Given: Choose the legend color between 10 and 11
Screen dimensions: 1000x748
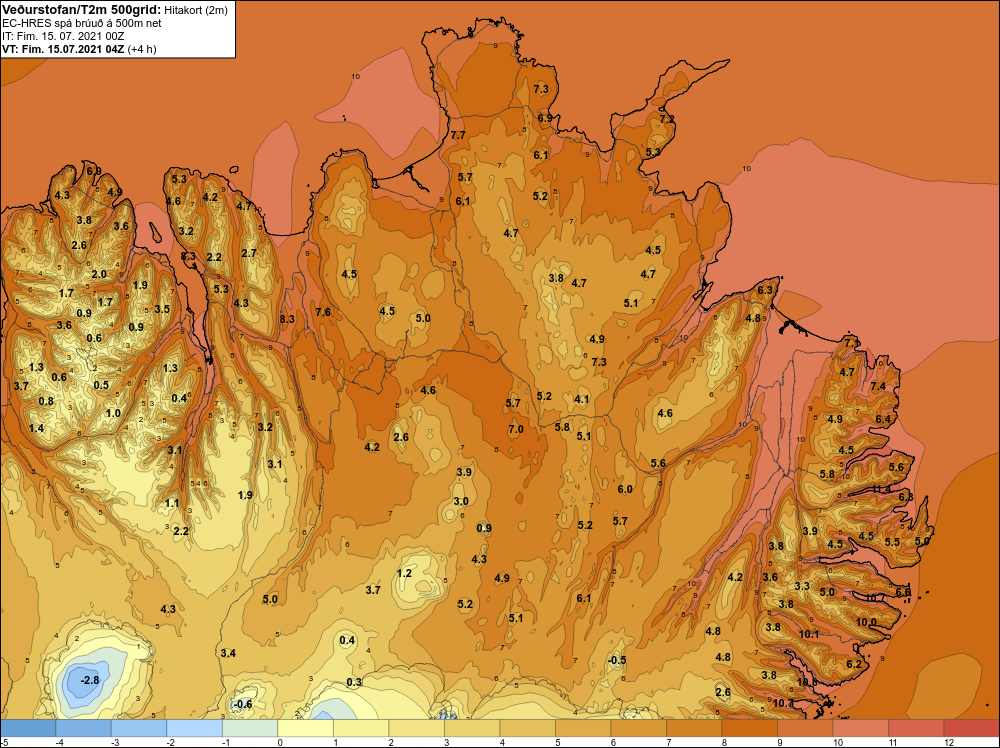Looking at the screenshot, I should click(860, 728).
